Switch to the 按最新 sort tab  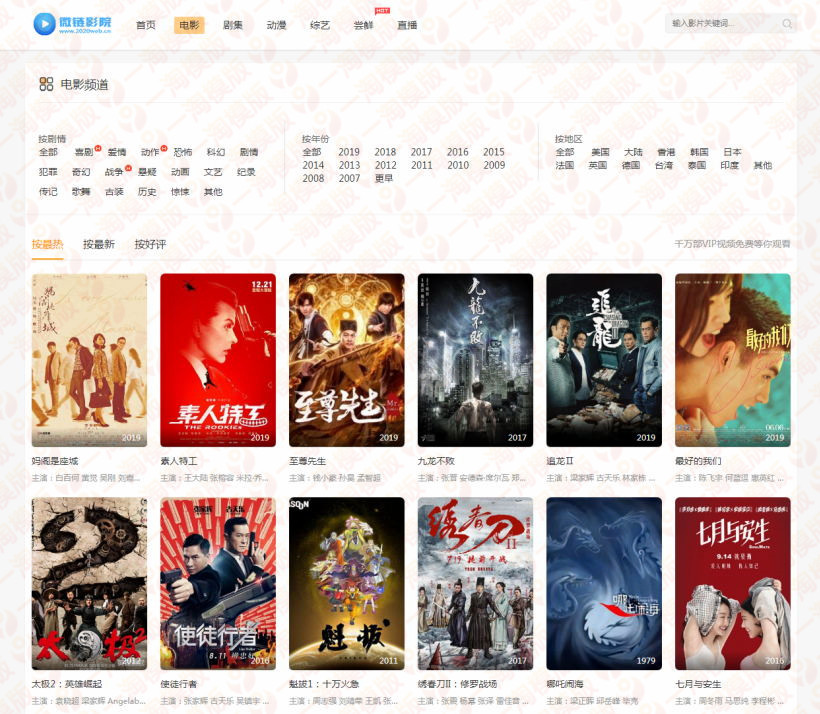(x=99, y=244)
